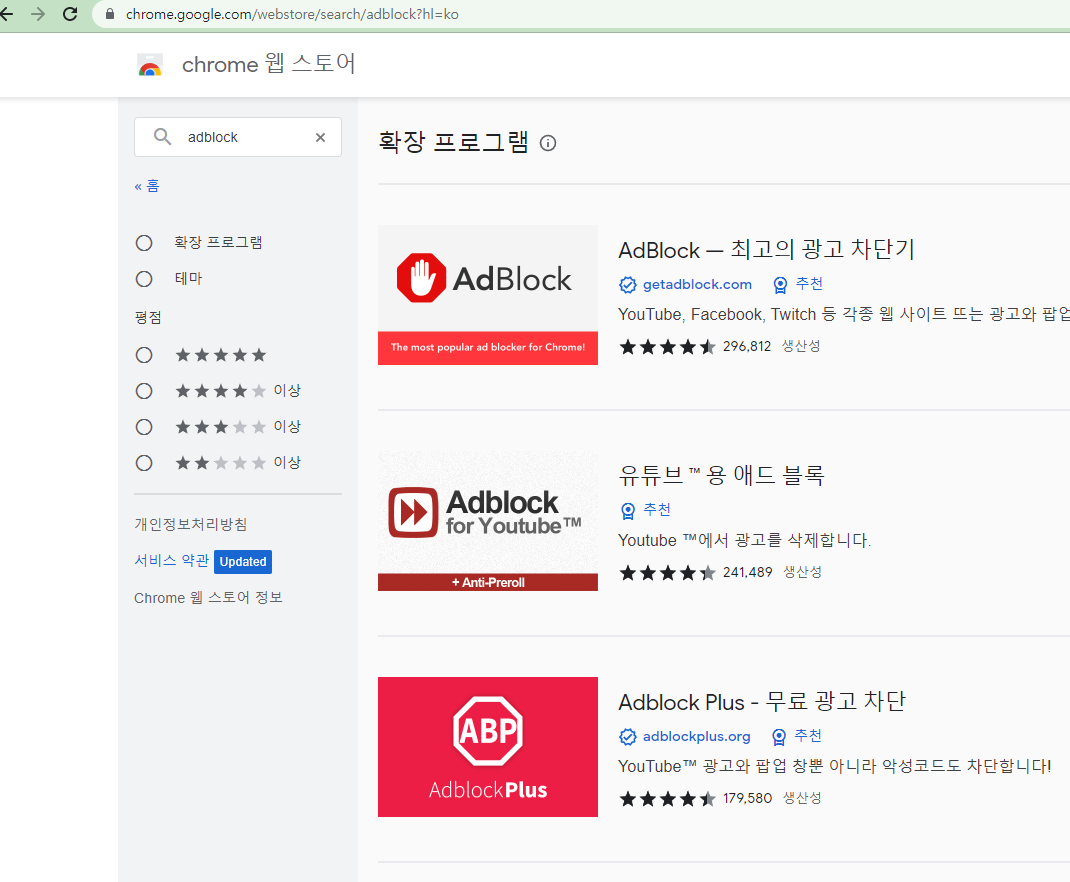Go back with browser back arrow
Screen dimensions: 1070x882
click(7, 14)
